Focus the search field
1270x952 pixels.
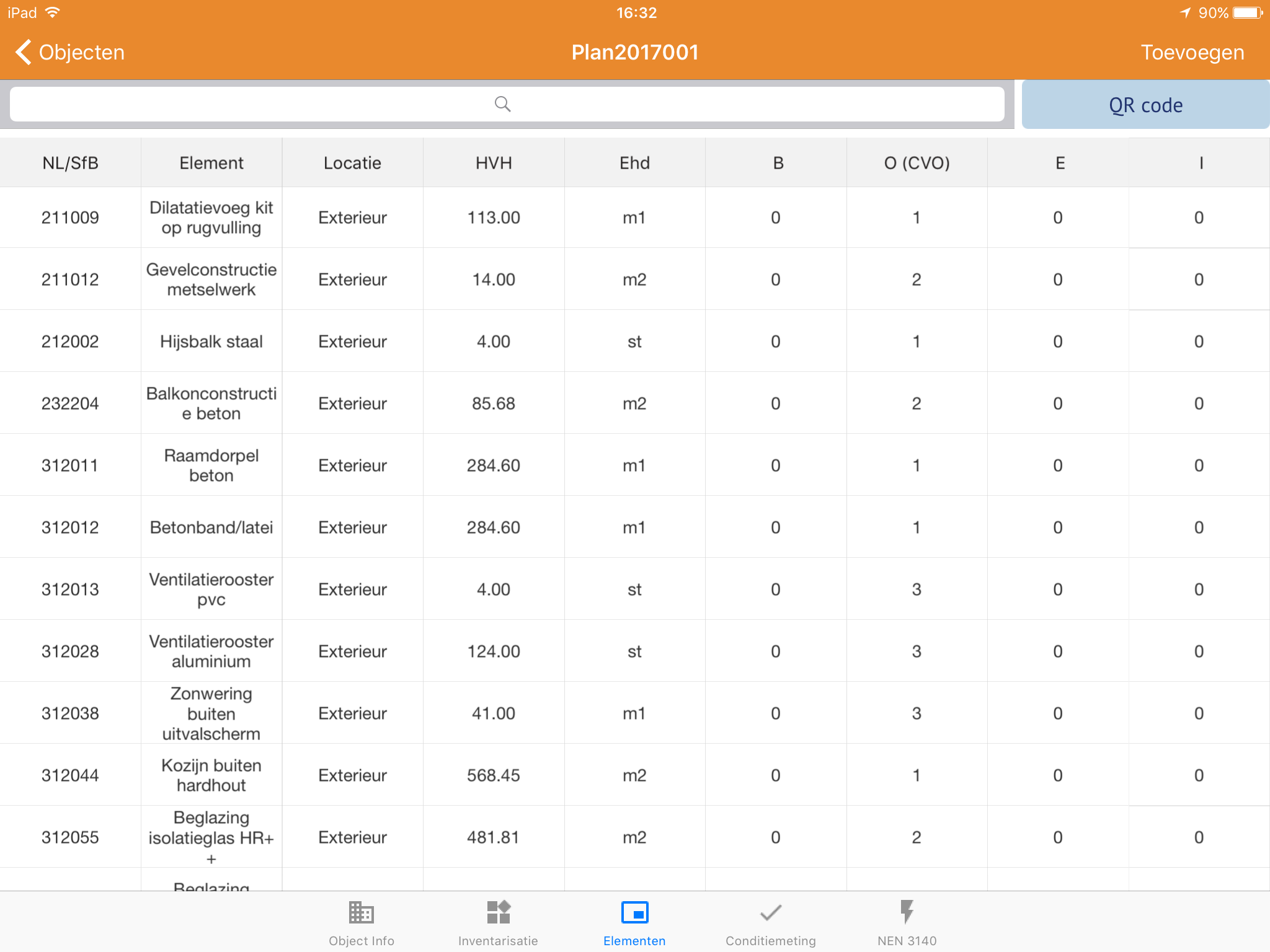507,104
